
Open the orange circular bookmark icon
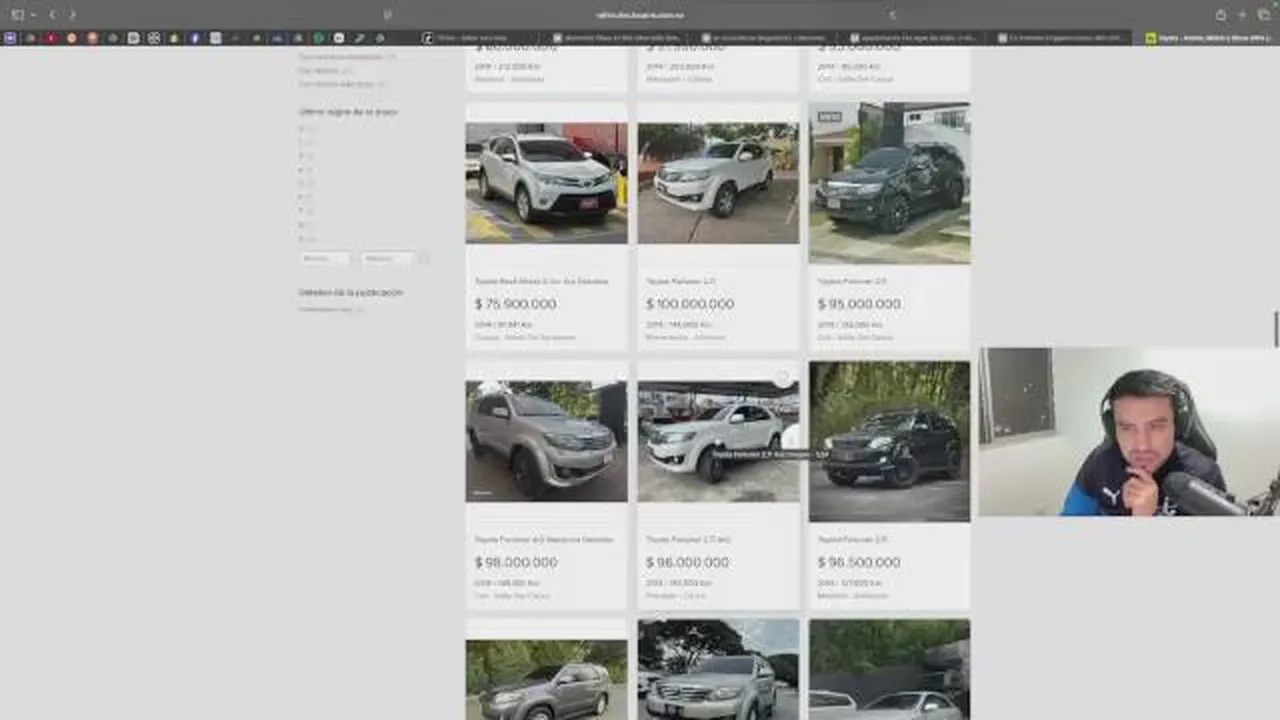pyautogui.click(x=71, y=38)
